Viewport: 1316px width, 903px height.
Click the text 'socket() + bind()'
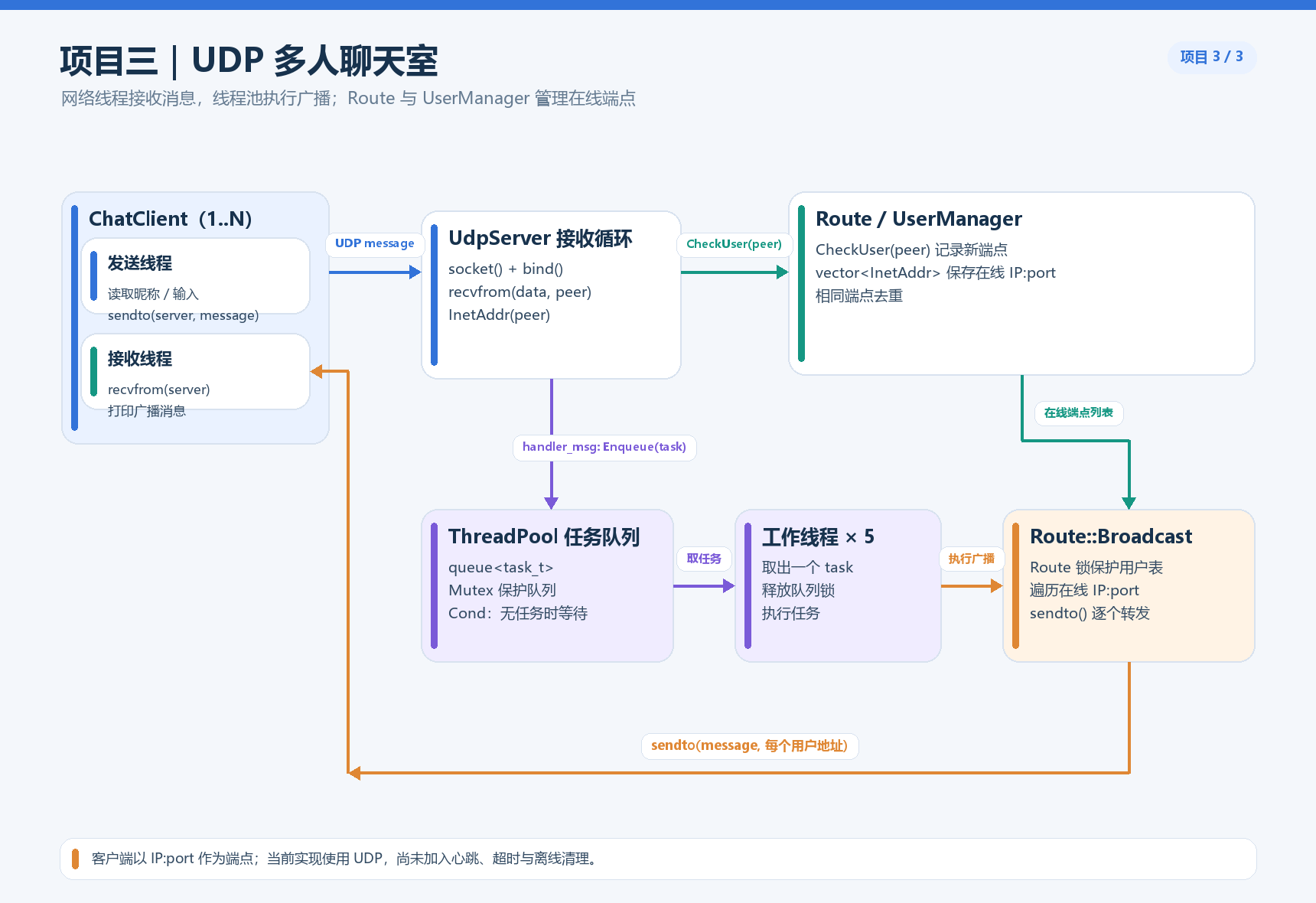click(506, 269)
